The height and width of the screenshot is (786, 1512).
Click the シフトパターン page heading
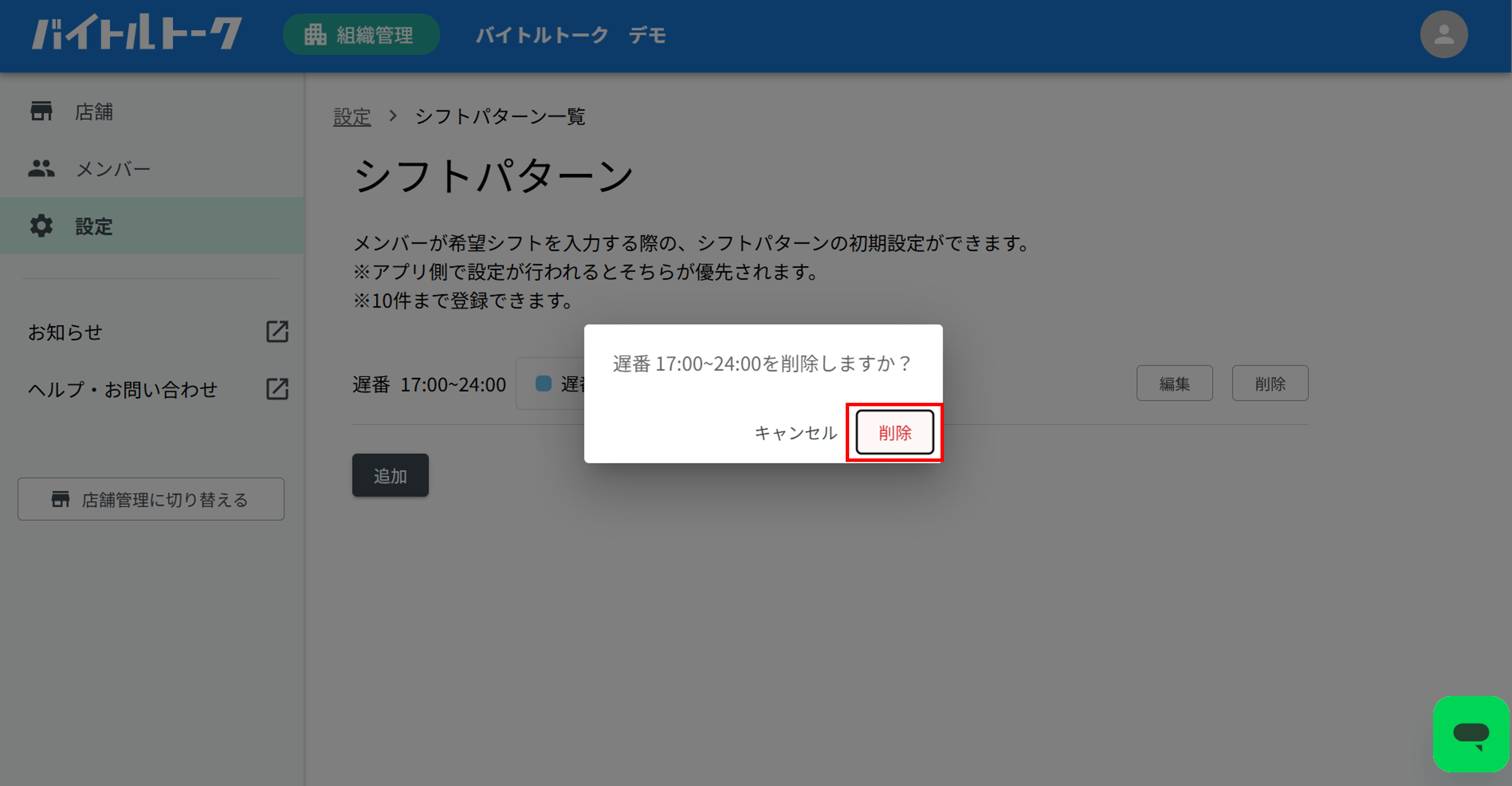(x=493, y=176)
